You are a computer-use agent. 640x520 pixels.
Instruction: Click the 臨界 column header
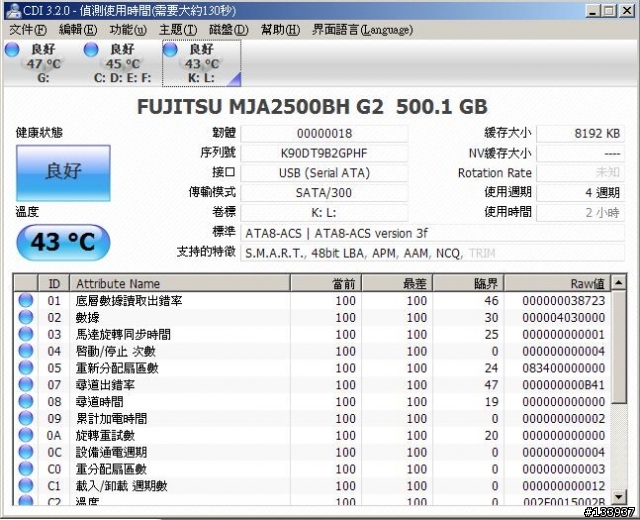tap(468, 283)
